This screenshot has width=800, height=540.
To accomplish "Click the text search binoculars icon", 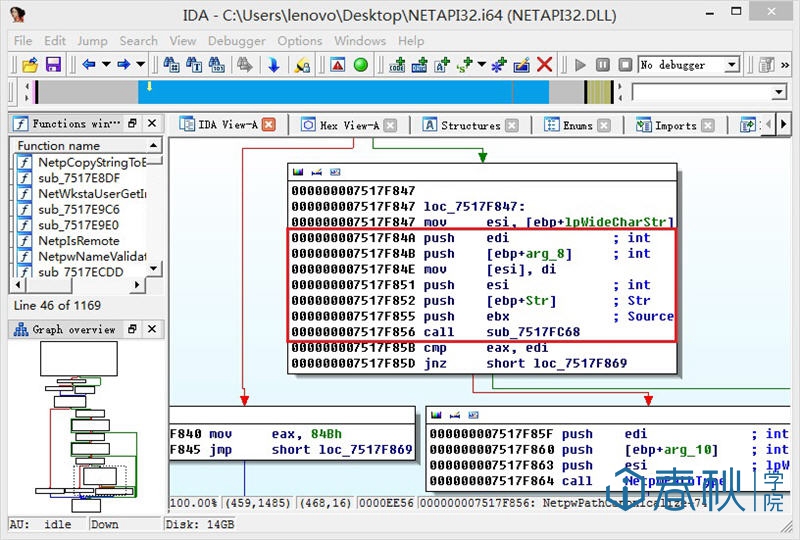I will (x=194, y=65).
